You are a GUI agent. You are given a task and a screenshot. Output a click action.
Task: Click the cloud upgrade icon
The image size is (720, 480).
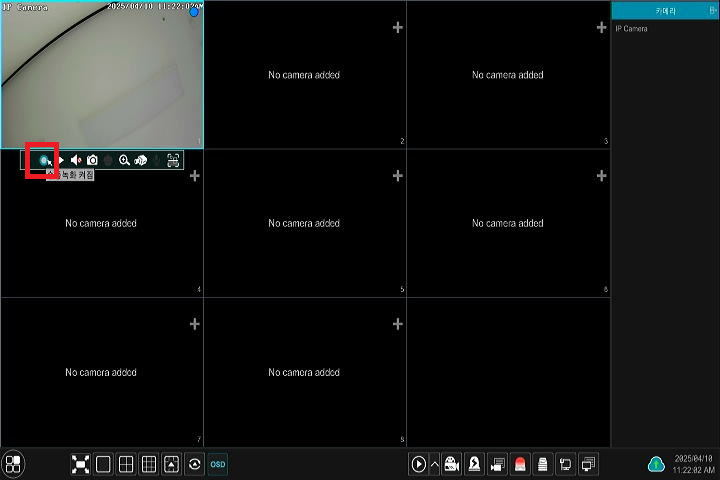pyautogui.click(x=656, y=464)
